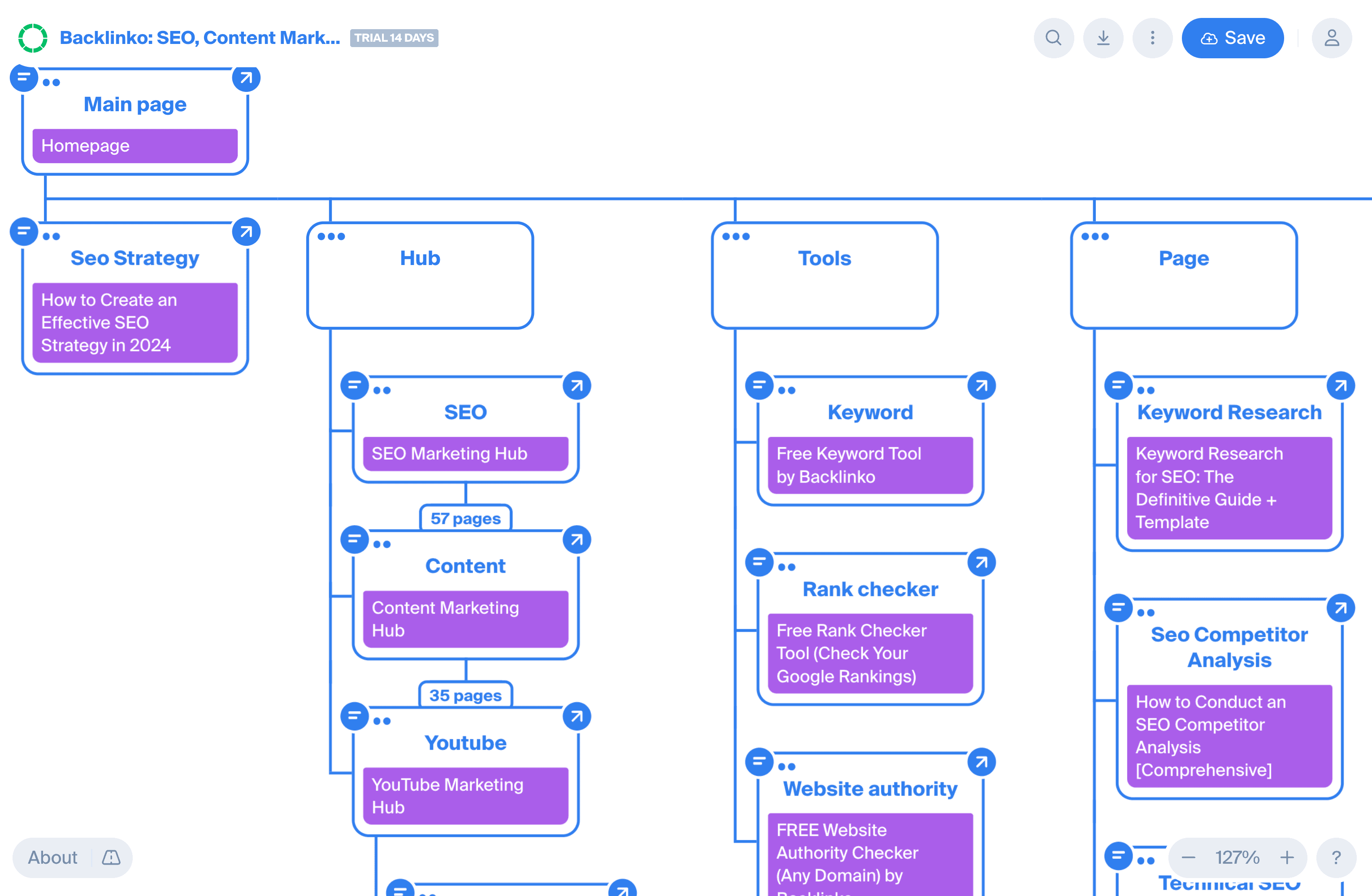Image resolution: width=1372 pixels, height=896 pixels.
Task: Click the download/export icon in the top bar
Action: [x=1103, y=38]
